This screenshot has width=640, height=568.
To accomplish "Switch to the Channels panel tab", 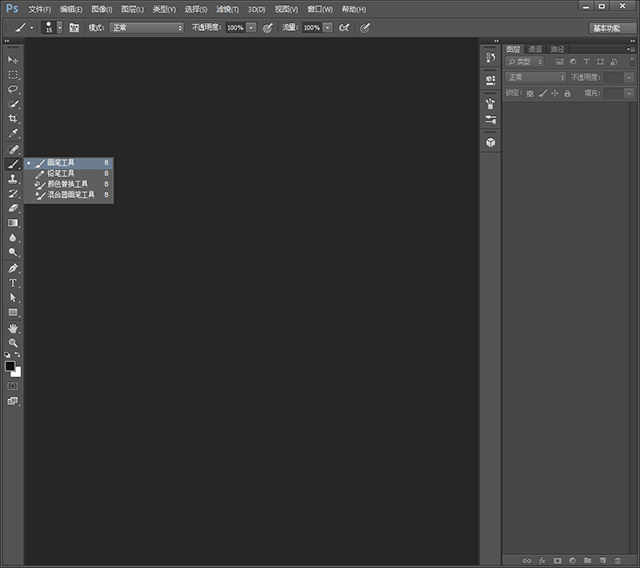I will (535, 49).
